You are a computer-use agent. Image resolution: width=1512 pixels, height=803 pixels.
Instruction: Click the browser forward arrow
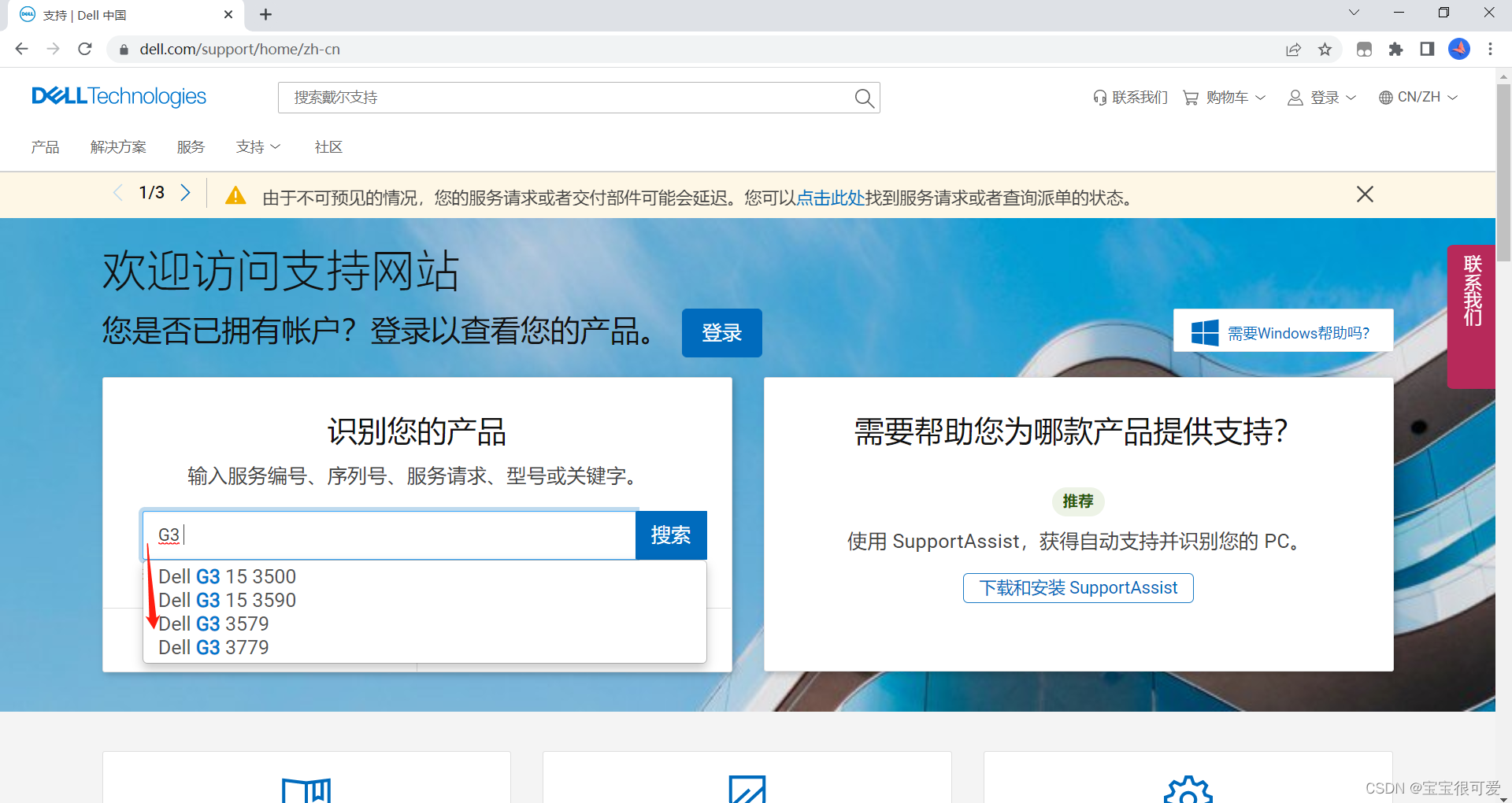click(53, 49)
